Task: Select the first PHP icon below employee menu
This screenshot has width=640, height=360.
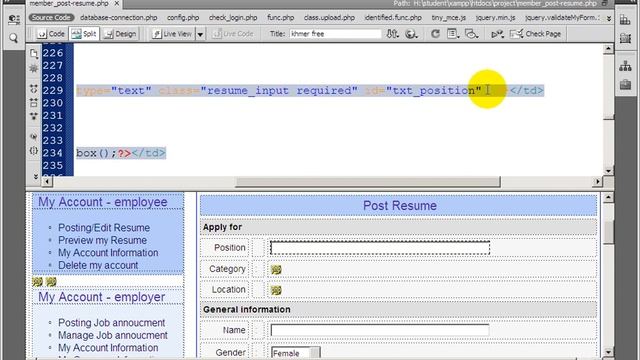Action: pos(38,282)
